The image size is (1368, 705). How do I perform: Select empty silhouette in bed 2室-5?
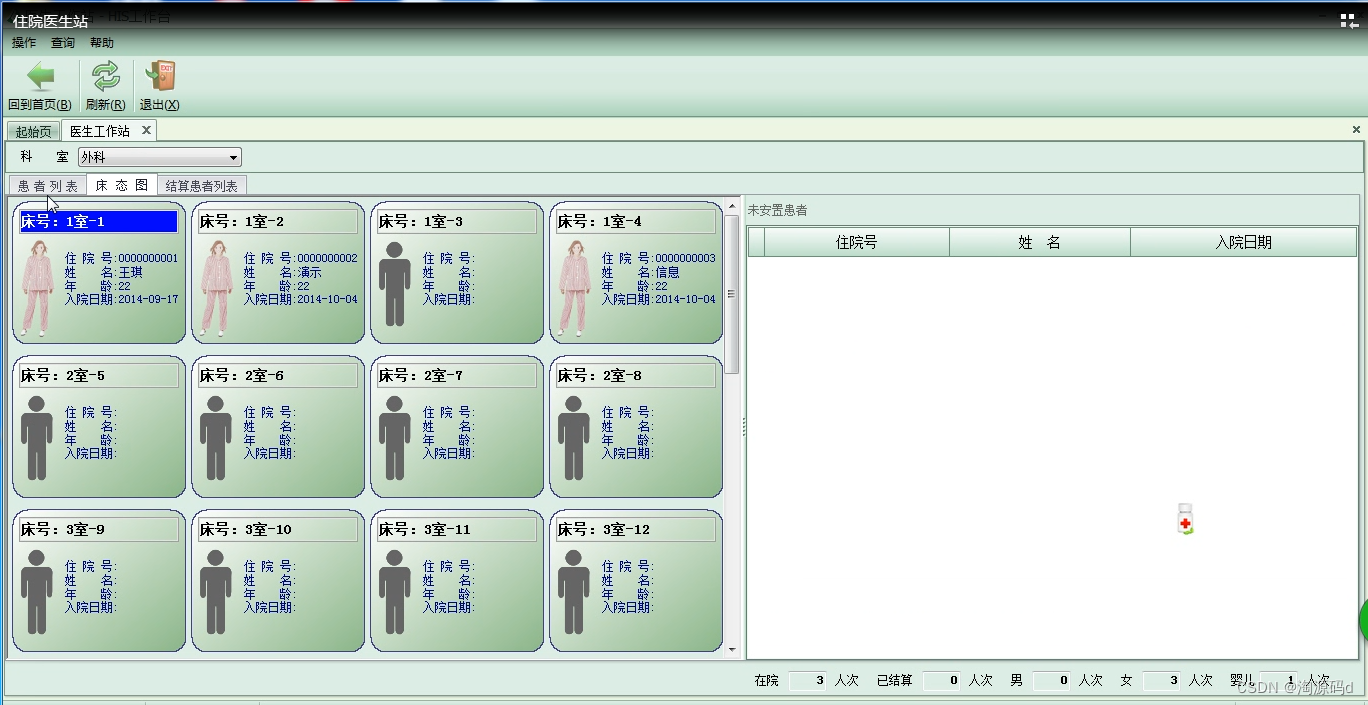[x=37, y=438]
